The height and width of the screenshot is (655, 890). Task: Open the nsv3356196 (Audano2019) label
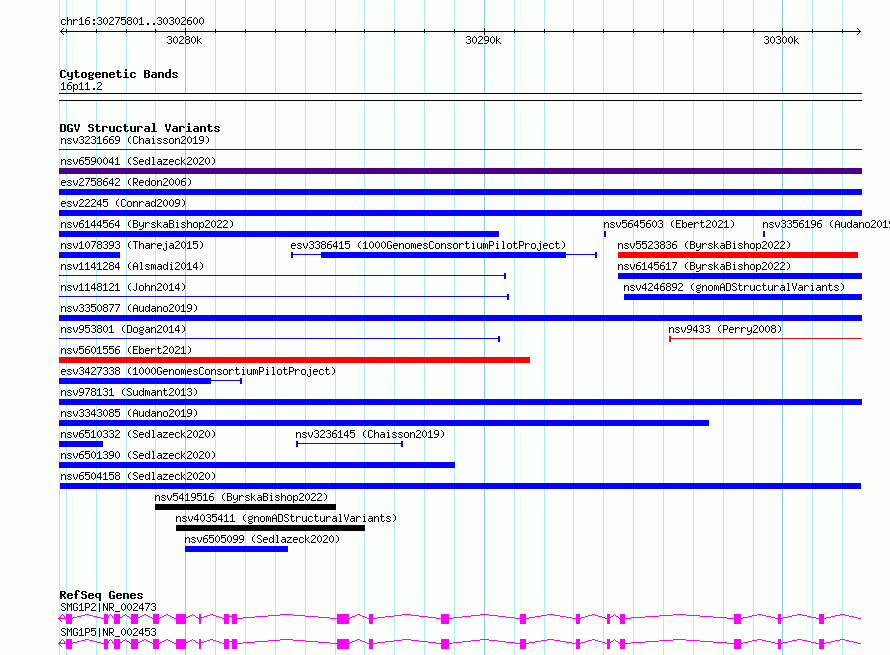(x=826, y=224)
